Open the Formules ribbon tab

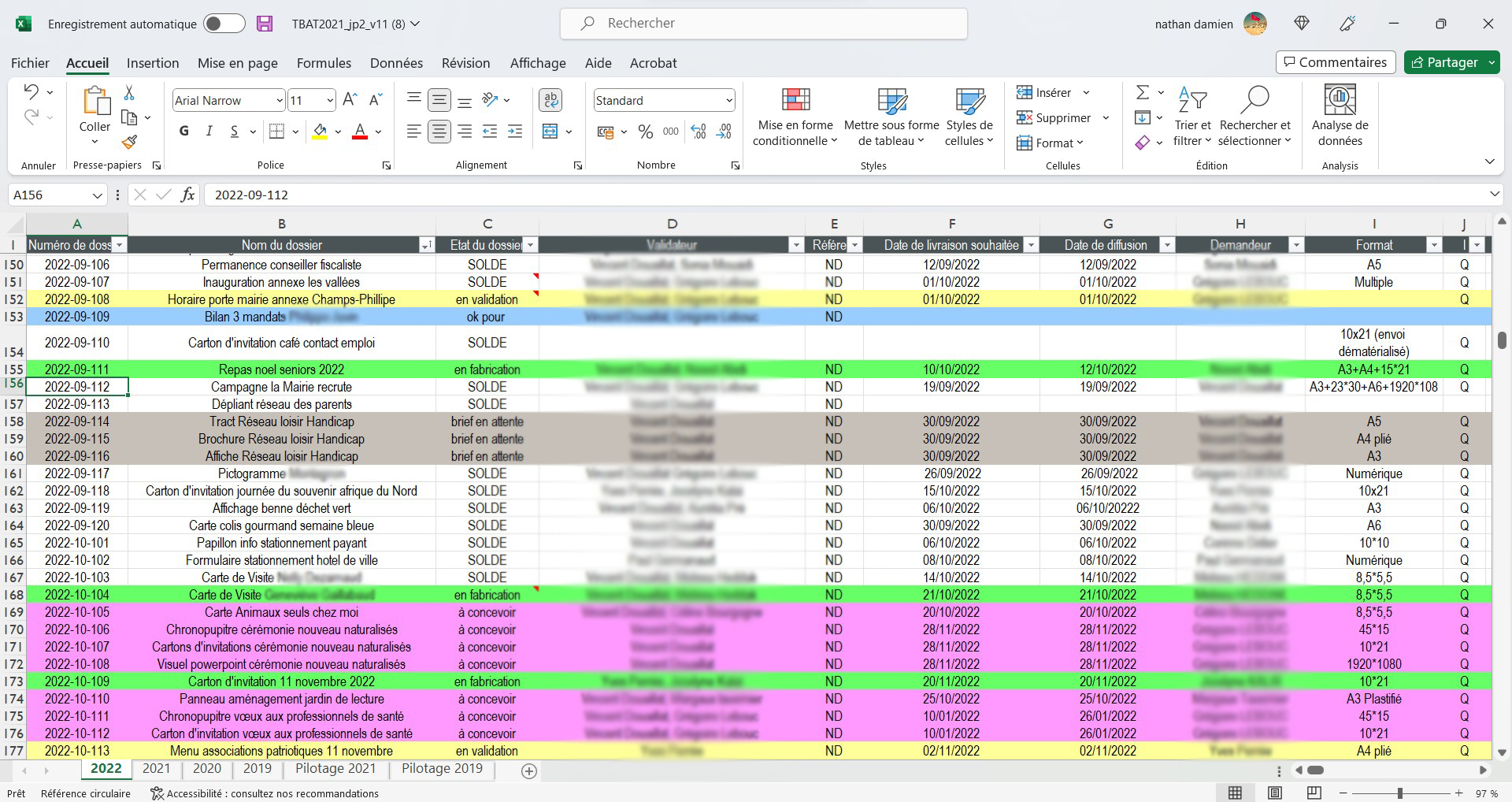click(x=324, y=63)
